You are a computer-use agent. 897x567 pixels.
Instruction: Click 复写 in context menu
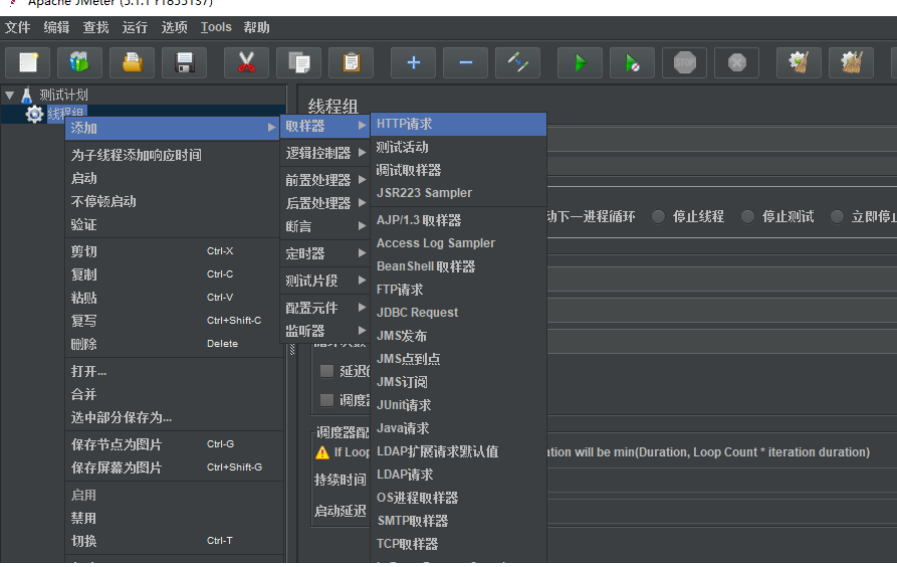click(x=172, y=320)
